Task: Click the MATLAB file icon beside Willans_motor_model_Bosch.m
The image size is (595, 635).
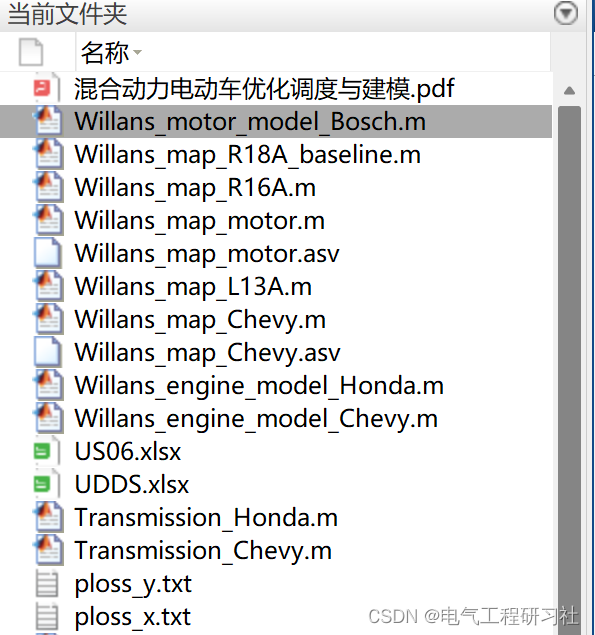Action: coord(48,121)
